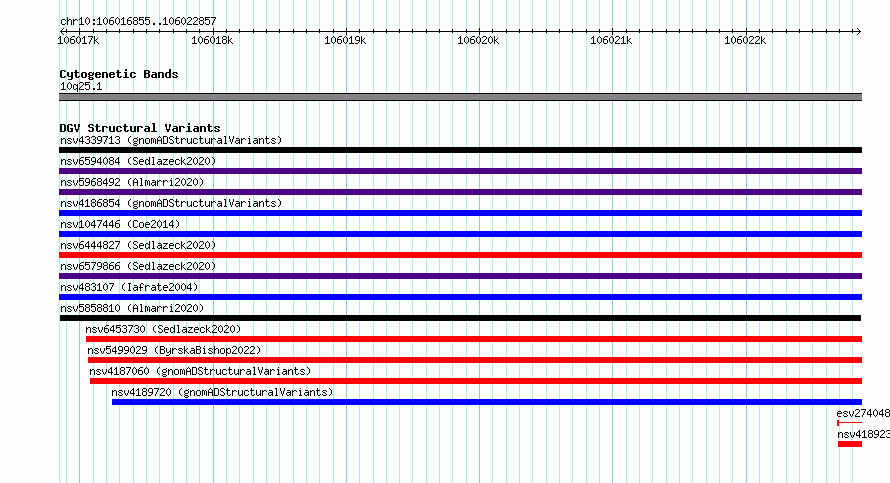Click the 106021k ruler position label
890x483 pixels.
coord(611,40)
